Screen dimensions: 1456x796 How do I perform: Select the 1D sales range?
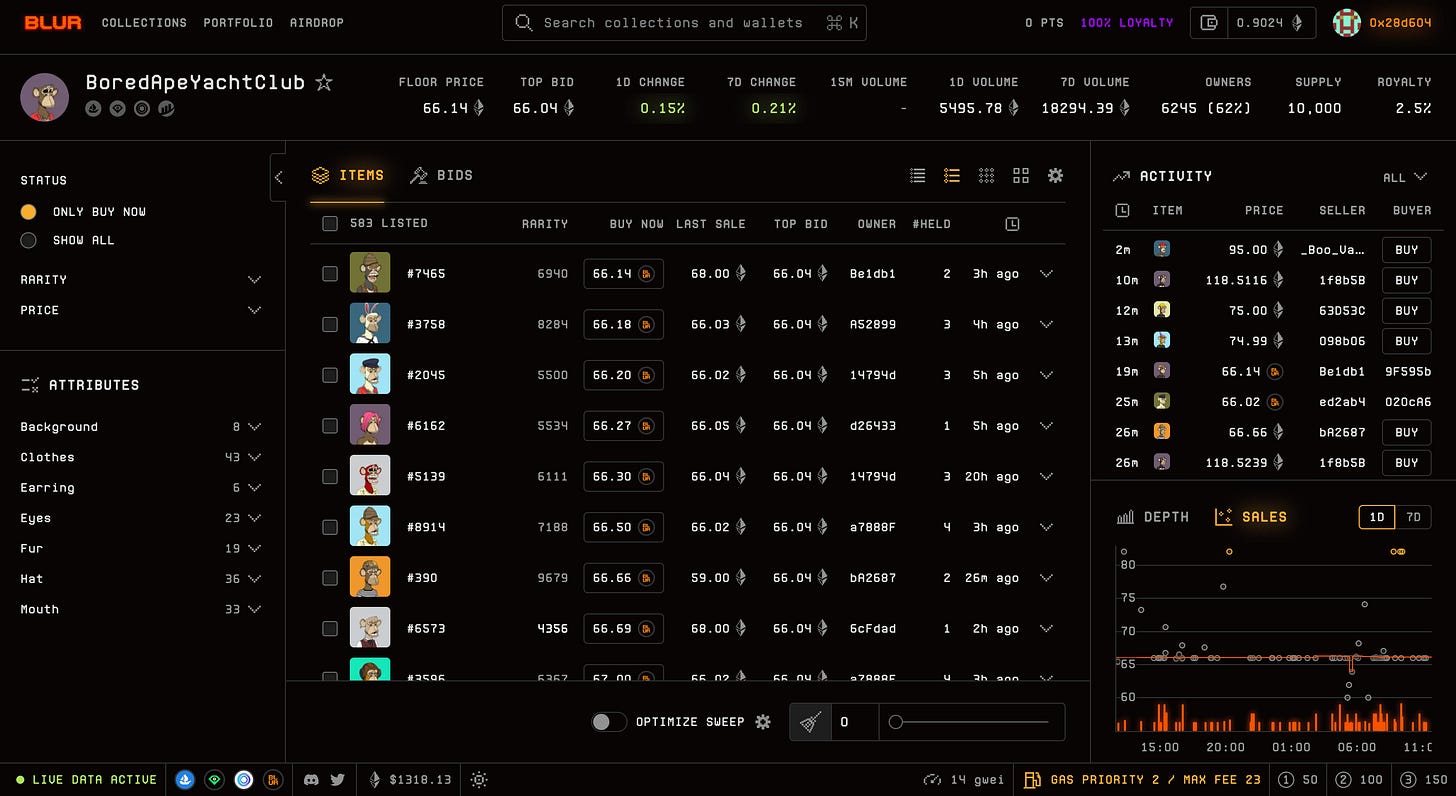coord(1377,517)
